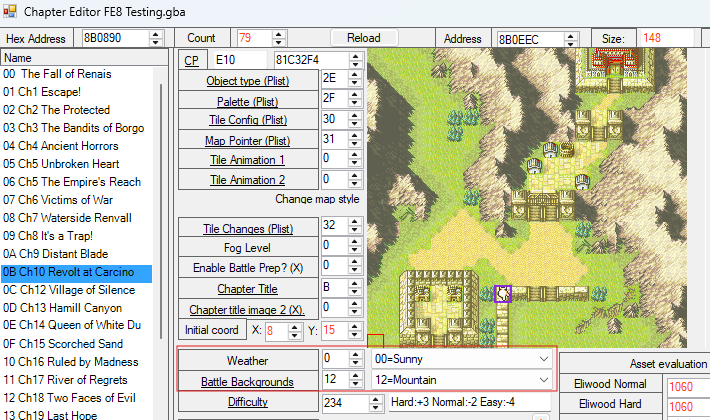Click the Difficulty link button

[248, 402]
